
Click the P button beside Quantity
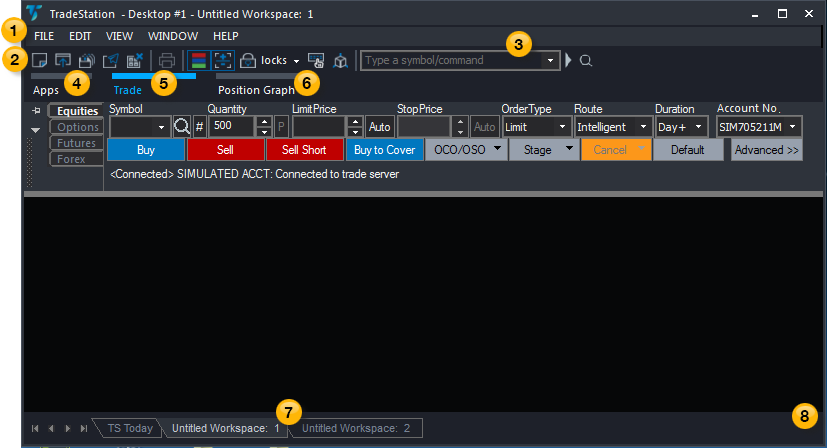click(x=281, y=127)
